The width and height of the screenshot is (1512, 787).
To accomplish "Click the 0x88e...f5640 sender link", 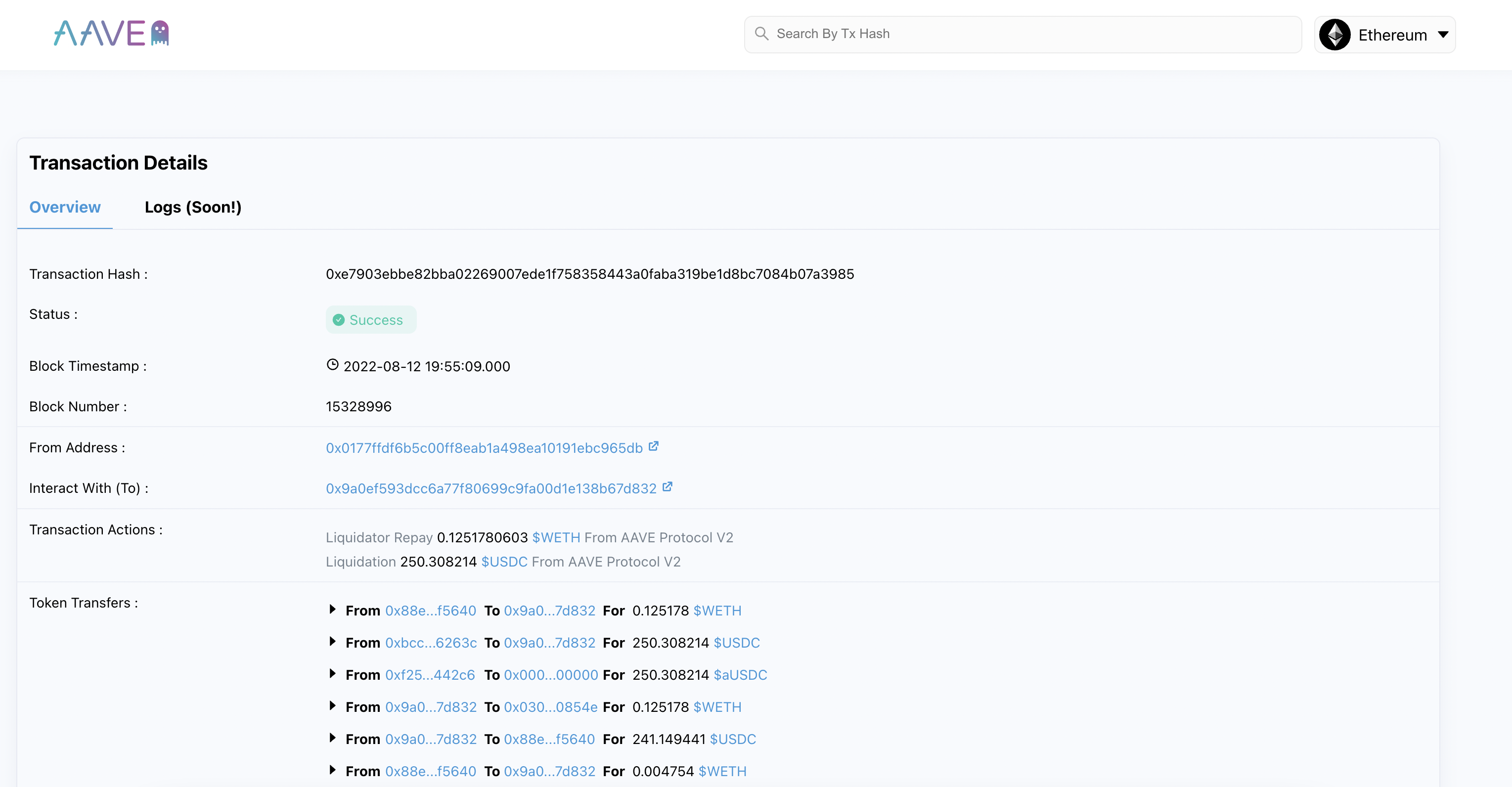I will click(430, 611).
